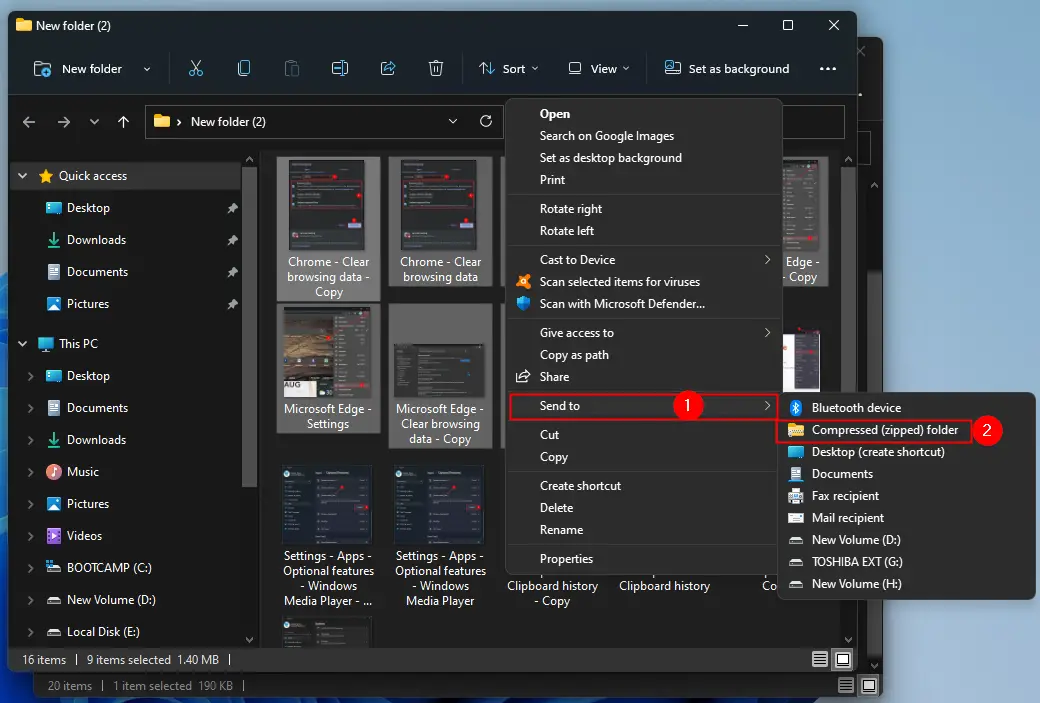Collapse the Quick access tree node
This screenshot has width=1040, height=703.
[23, 176]
